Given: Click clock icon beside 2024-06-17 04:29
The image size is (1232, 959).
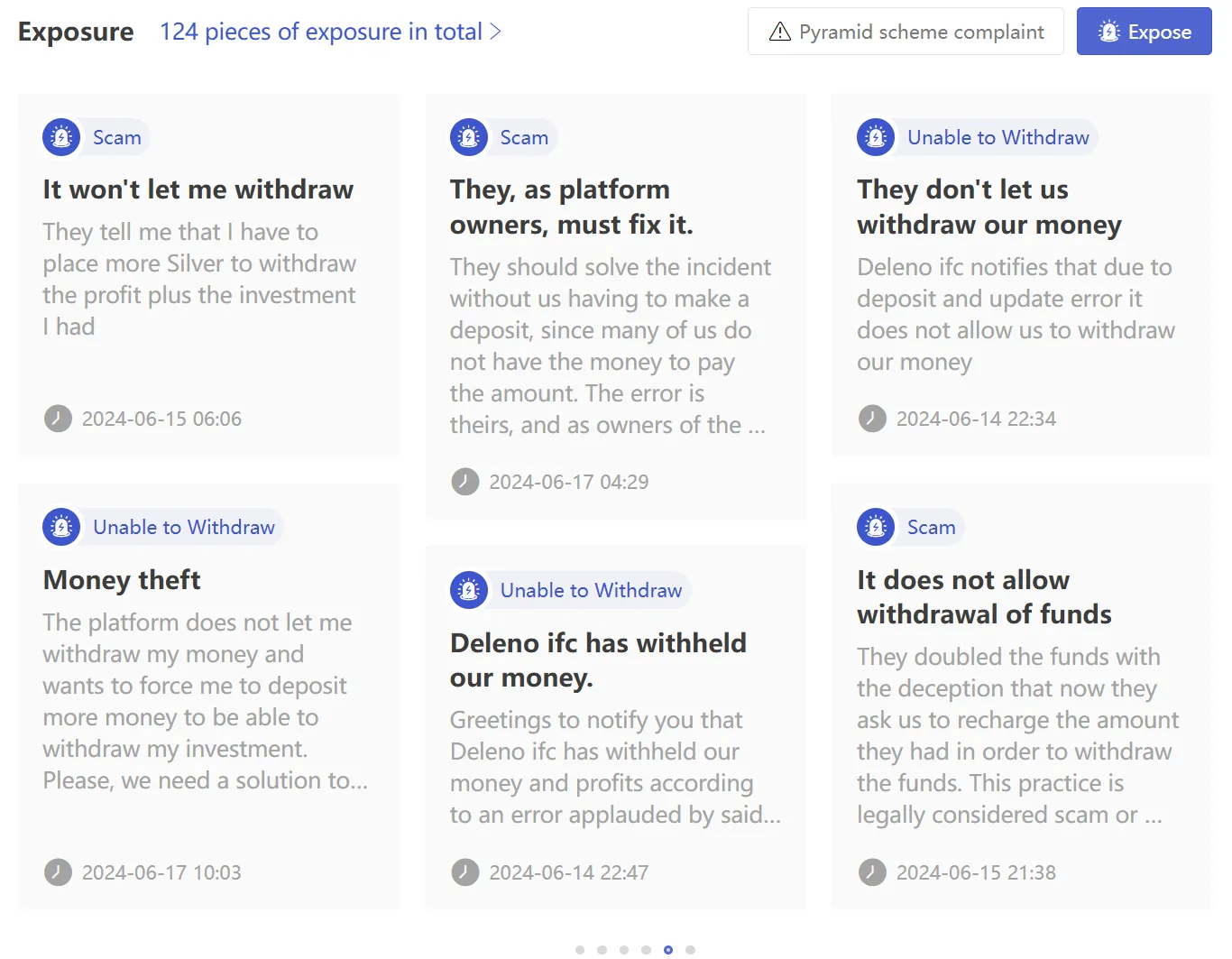Looking at the screenshot, I should (x=465, y=482).
